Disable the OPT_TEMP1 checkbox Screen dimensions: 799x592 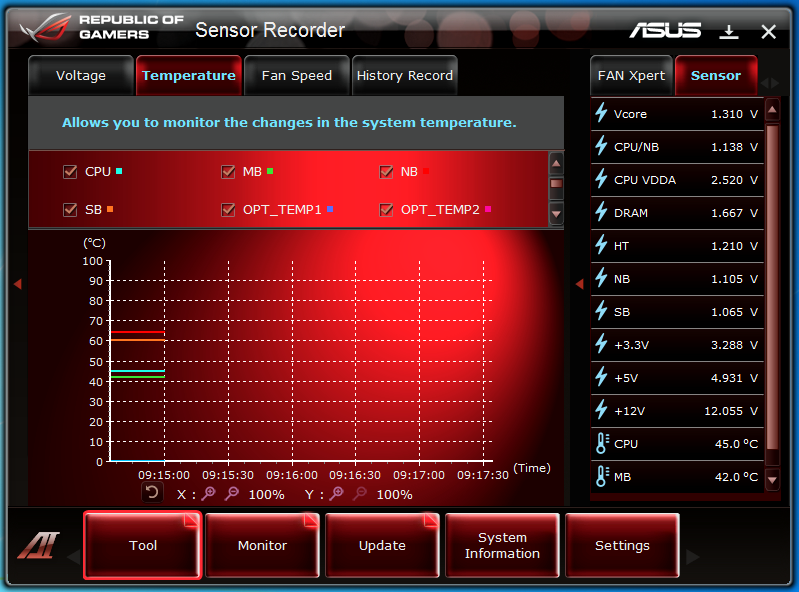coord(228,209)
